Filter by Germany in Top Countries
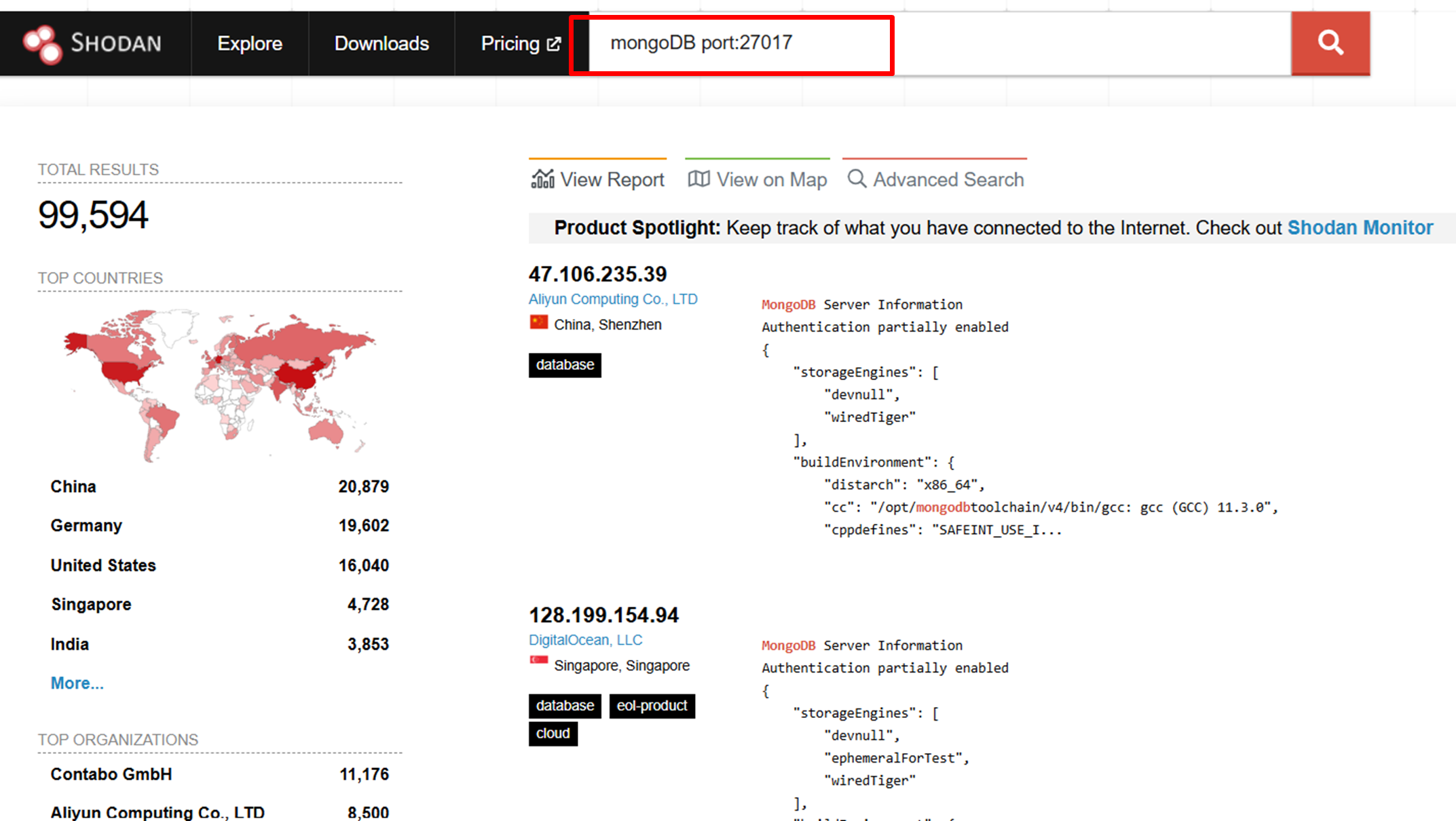 click(86, 526)
